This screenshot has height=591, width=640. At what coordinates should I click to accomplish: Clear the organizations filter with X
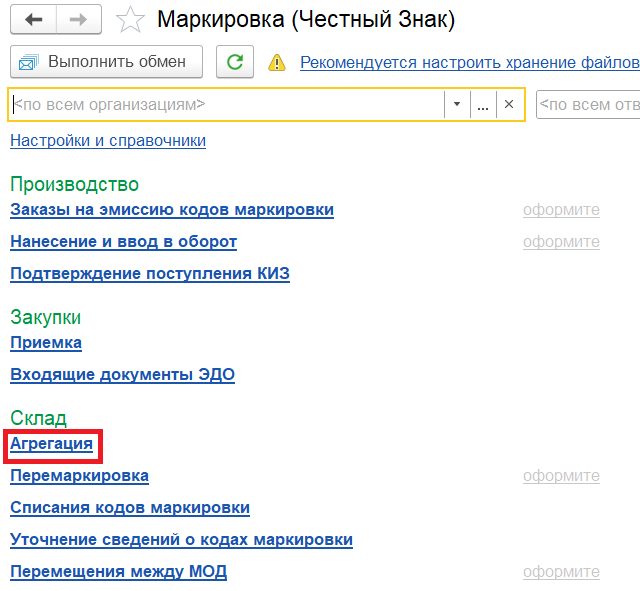click(509, 104)
